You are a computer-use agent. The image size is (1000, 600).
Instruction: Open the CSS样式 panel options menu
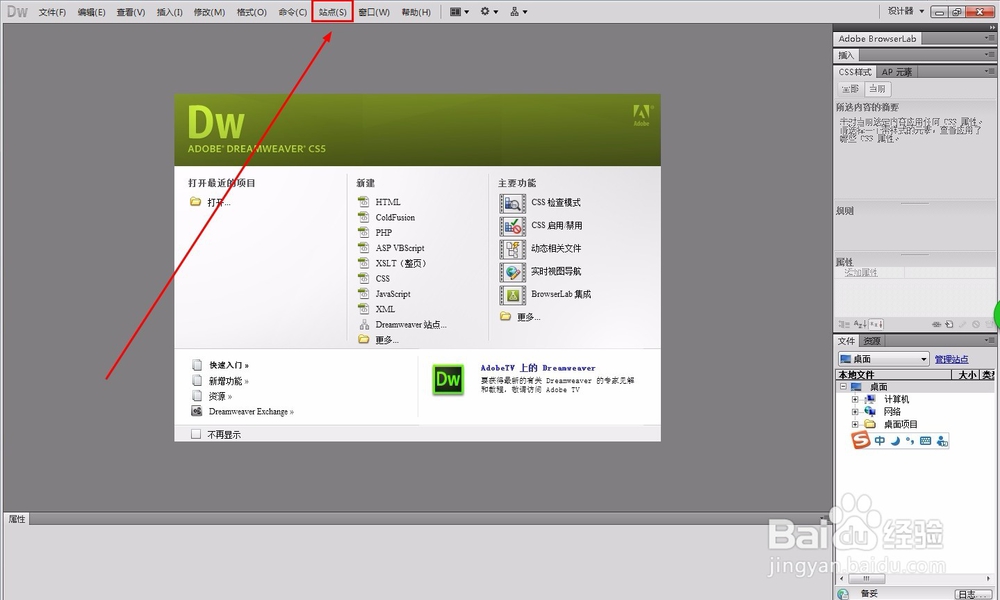coord(989,71)
